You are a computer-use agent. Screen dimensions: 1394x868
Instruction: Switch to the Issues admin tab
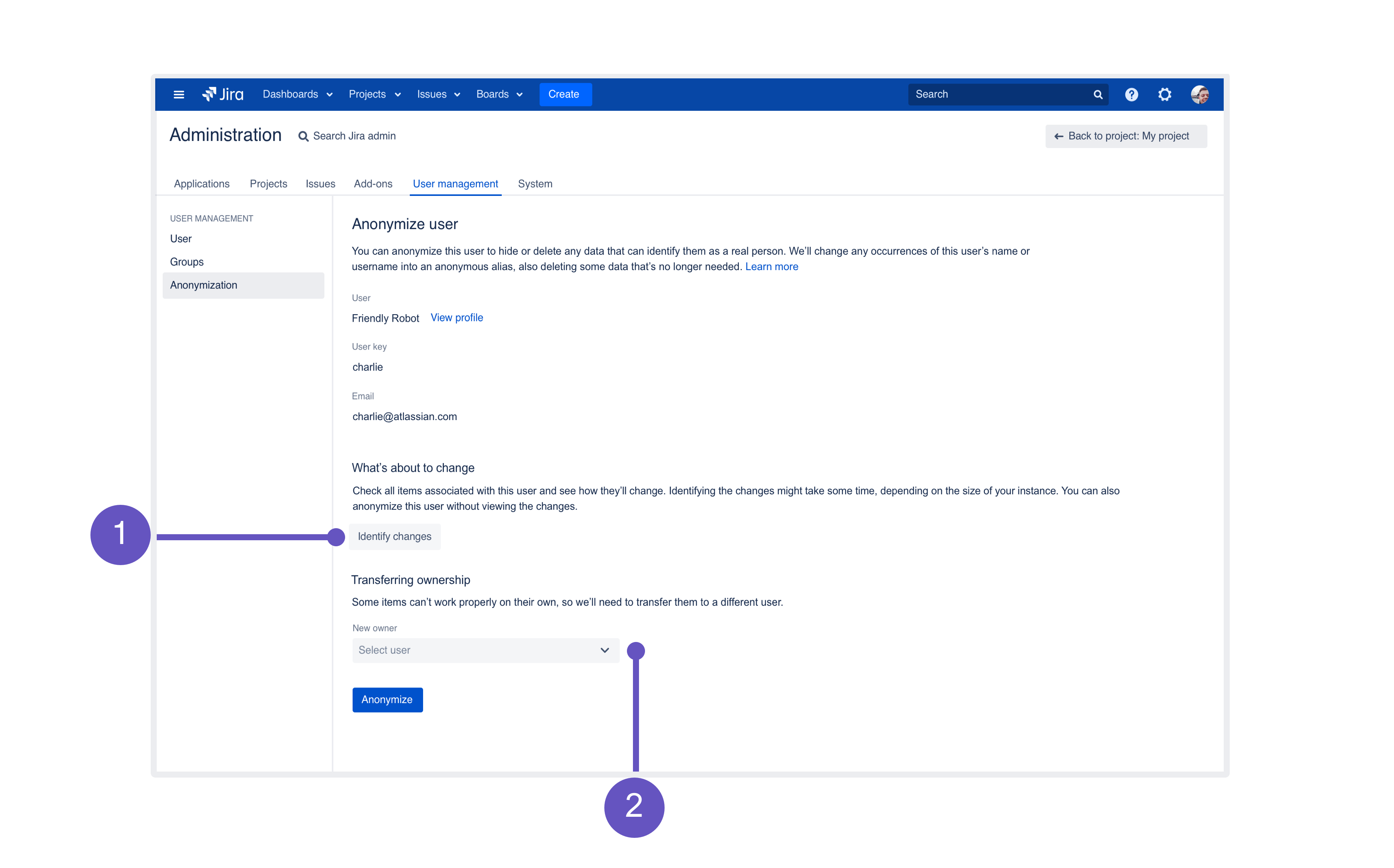pos(320,184)
